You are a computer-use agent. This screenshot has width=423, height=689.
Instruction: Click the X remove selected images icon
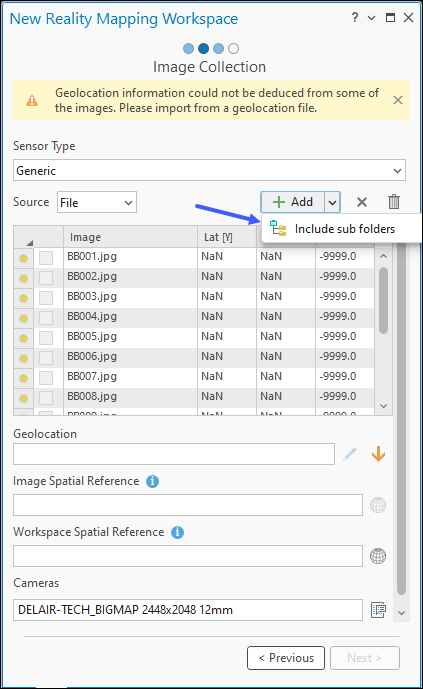pyautogui.click(x=362, y=202)
